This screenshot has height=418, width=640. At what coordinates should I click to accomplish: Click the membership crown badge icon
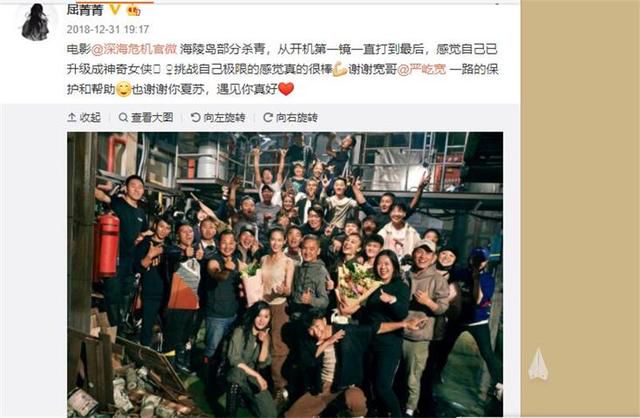133,10
